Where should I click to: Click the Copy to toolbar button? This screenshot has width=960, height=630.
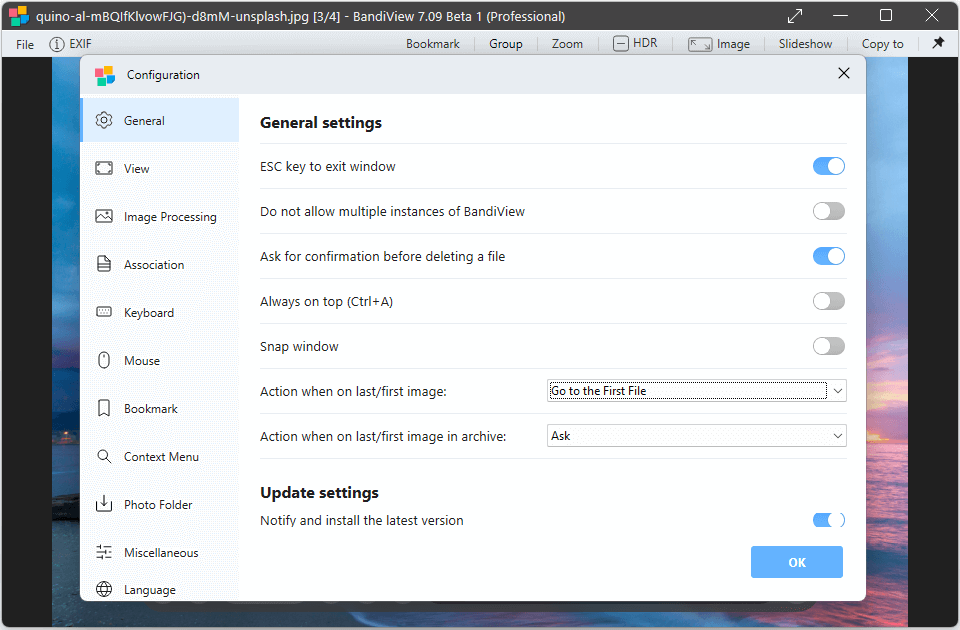[x=882, y=44]
